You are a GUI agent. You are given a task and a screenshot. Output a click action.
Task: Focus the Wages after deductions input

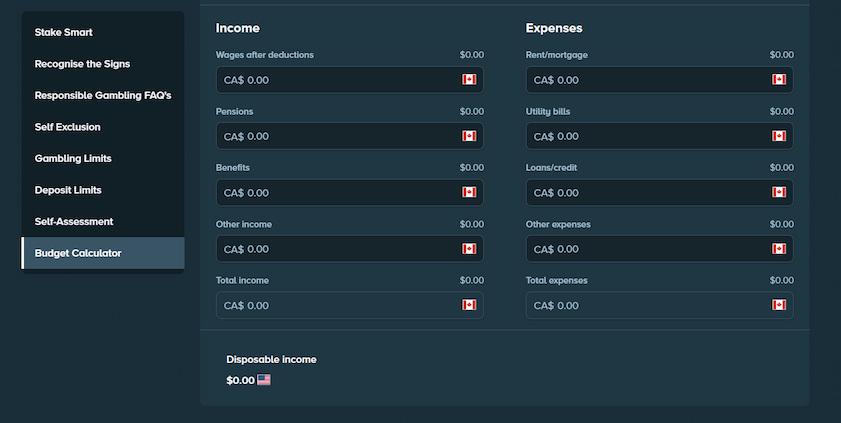pos(335,80)
